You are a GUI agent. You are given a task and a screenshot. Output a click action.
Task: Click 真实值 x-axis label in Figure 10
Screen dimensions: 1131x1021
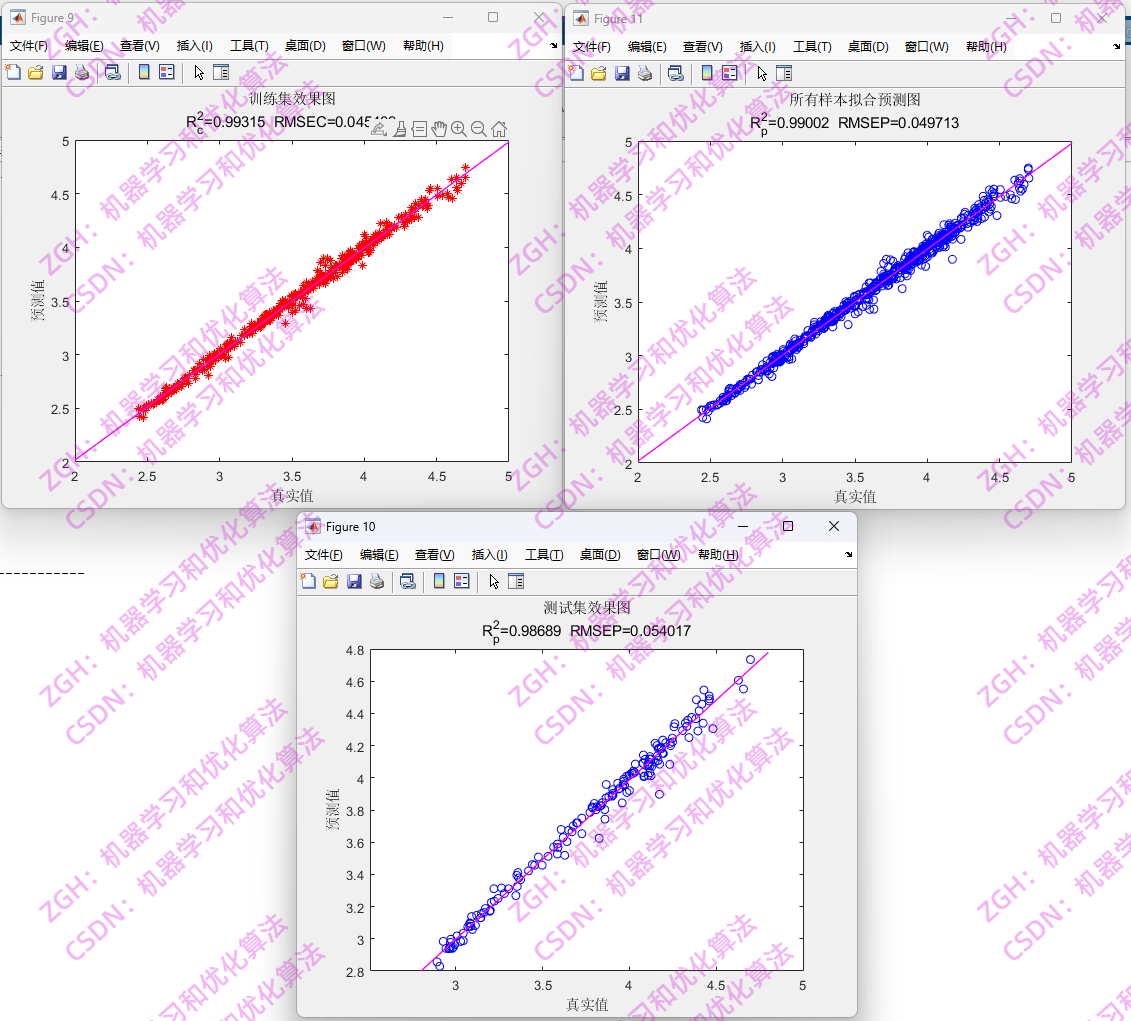586,1004
